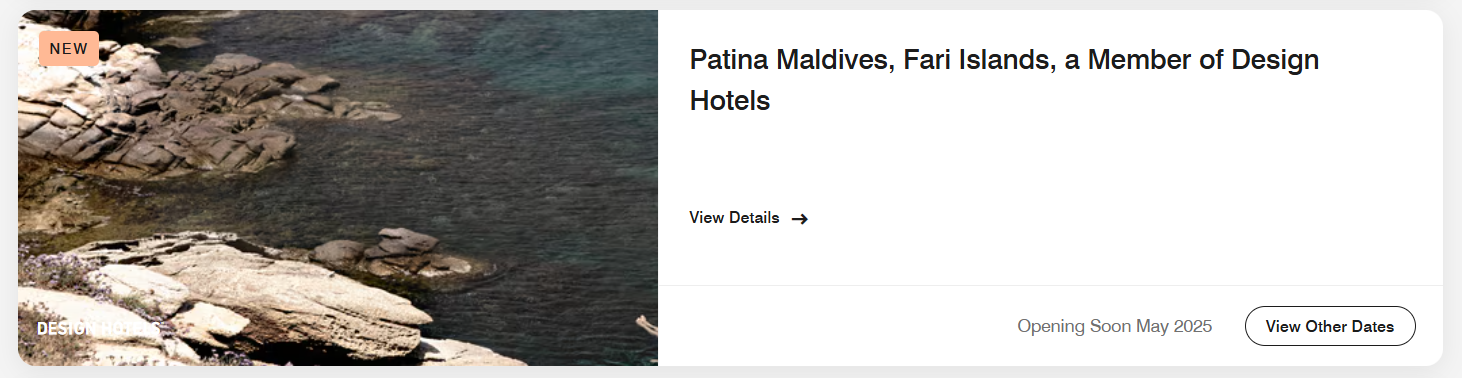Click the Opening Soon May 2025 text
The width and height of the screenshot is (1462, 378).
pyautogui.click(x=1114, y=326)
